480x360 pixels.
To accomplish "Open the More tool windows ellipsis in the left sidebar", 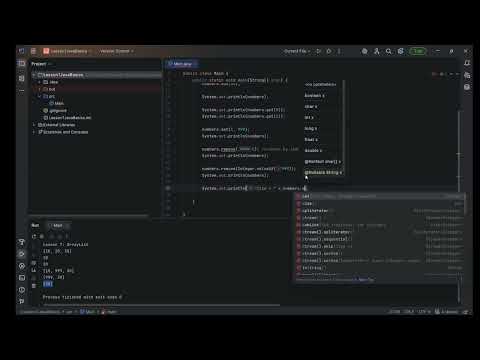I will point(22,90).
